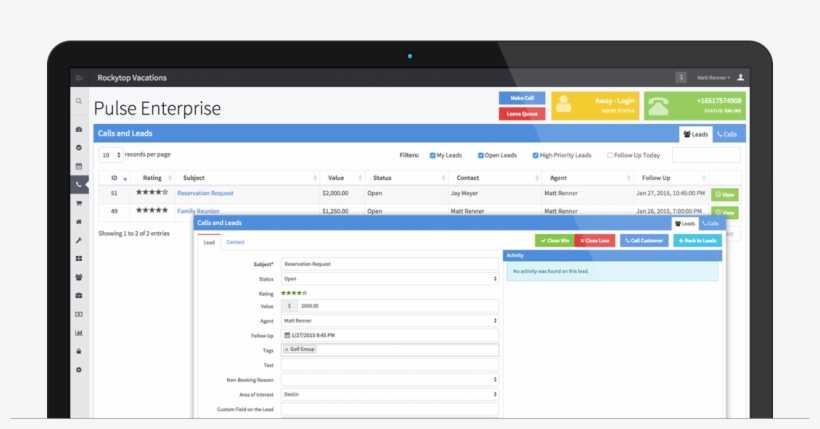
Task: Open the wrench maintenance icon in sidebar
Action: (79, 240)
